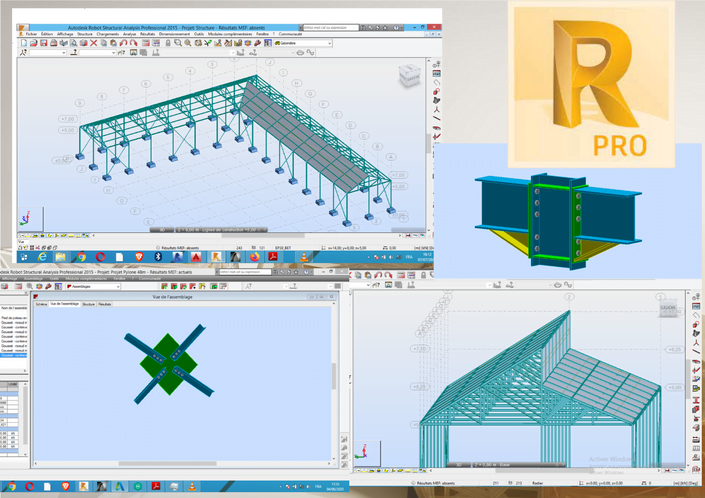The width and height of the screenshot is (705, 498).
Task: Click the Internet Explorer taskbar icon
Action: (x=42, y=257)
